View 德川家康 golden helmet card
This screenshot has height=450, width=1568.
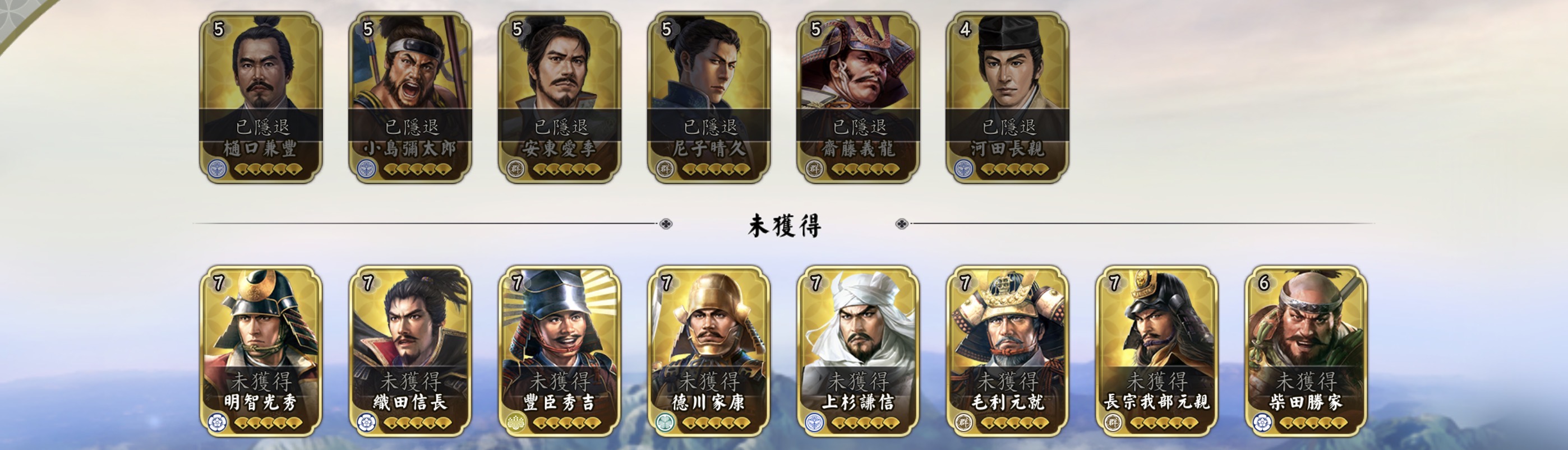[709, 351]
